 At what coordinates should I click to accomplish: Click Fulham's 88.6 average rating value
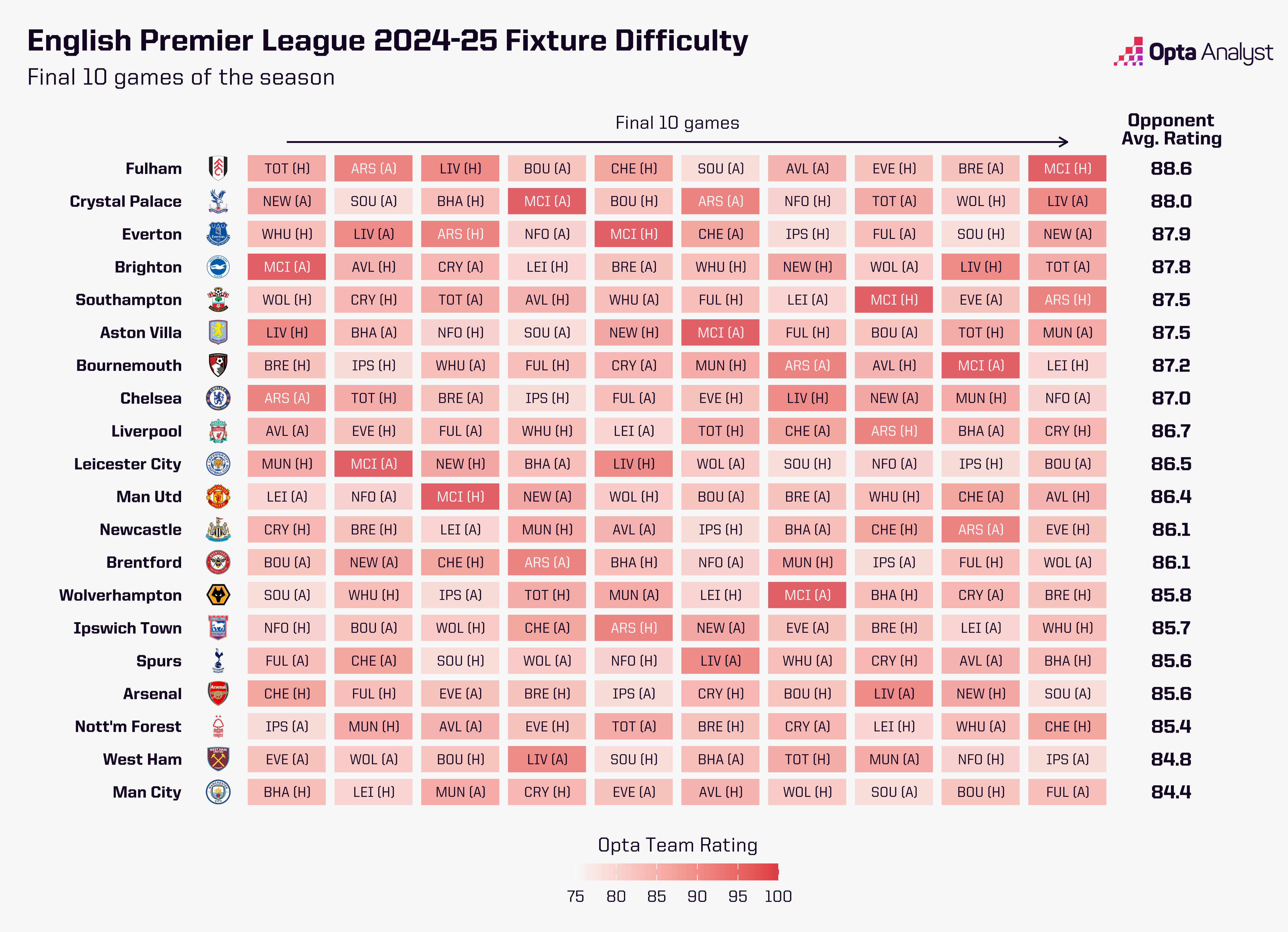tap(1171, 168)
